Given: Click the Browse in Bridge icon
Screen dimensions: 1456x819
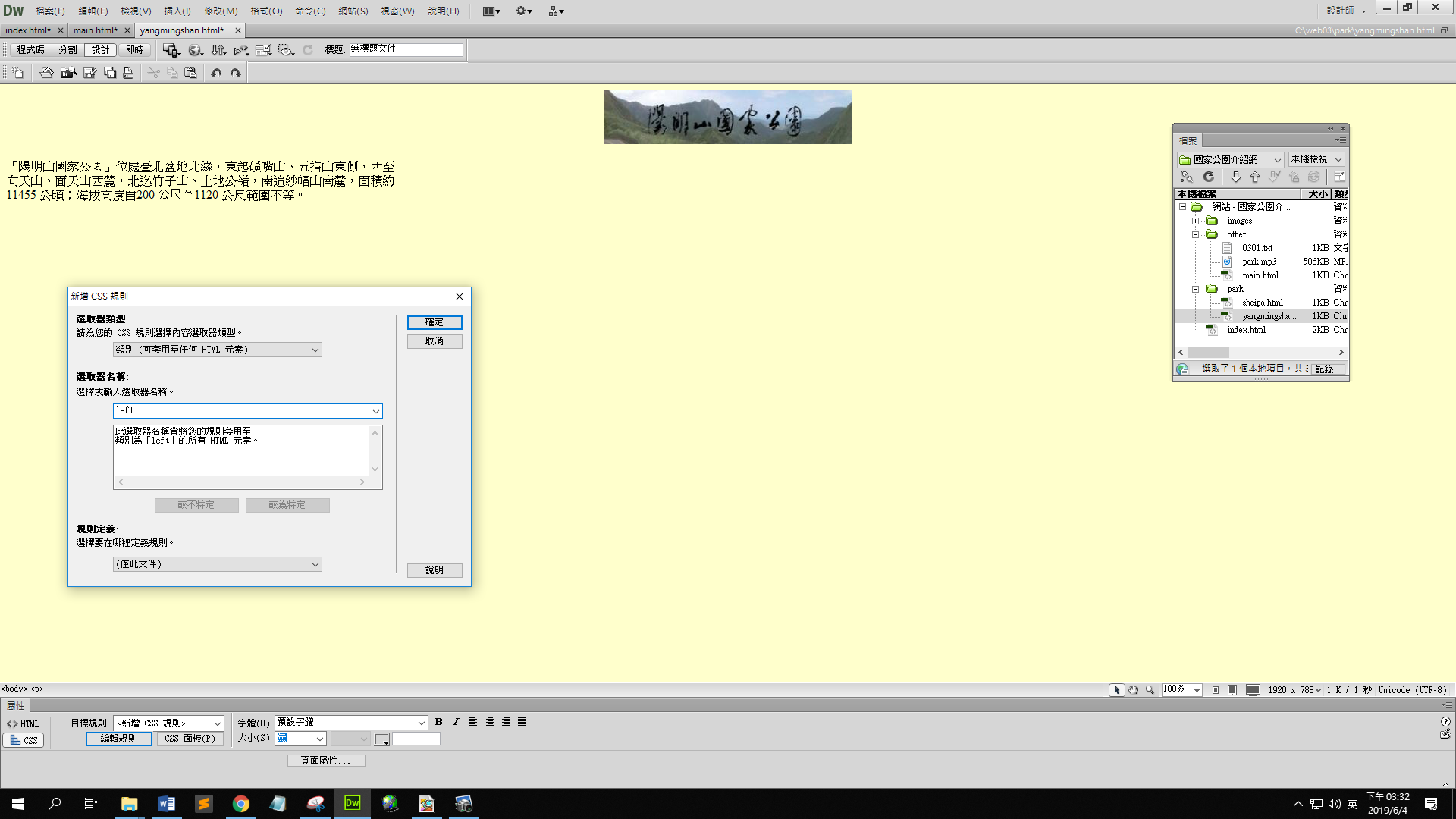Looking at the screenshot, I should (x=68, y=73).
